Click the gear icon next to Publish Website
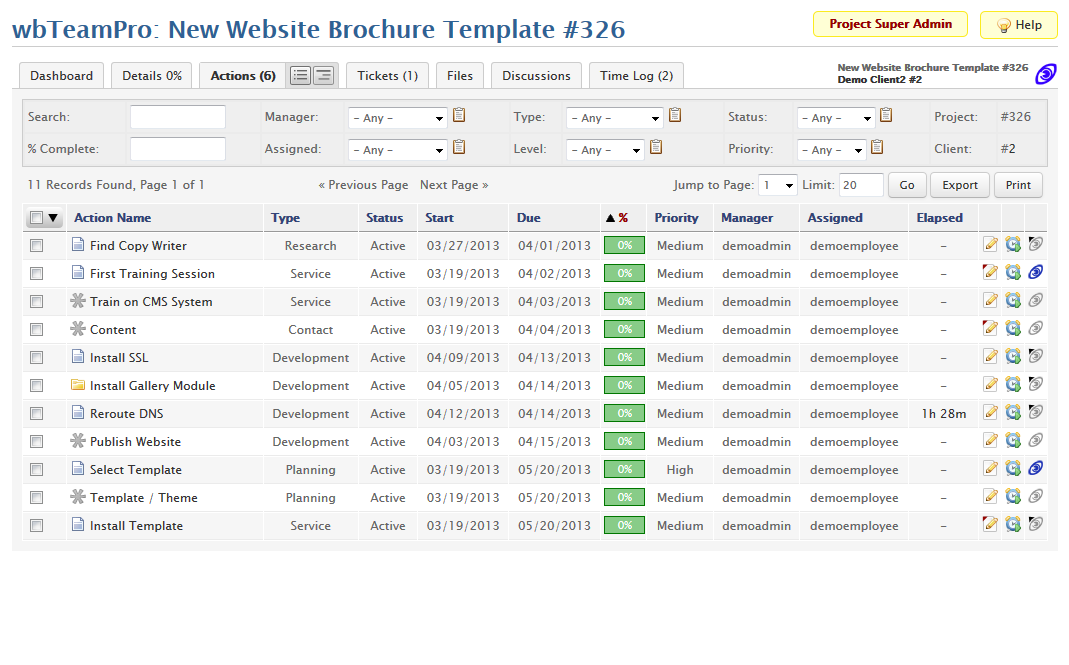Image resolution: width=1069 pixels, height=665 pixels. click(x=78, y=441)
